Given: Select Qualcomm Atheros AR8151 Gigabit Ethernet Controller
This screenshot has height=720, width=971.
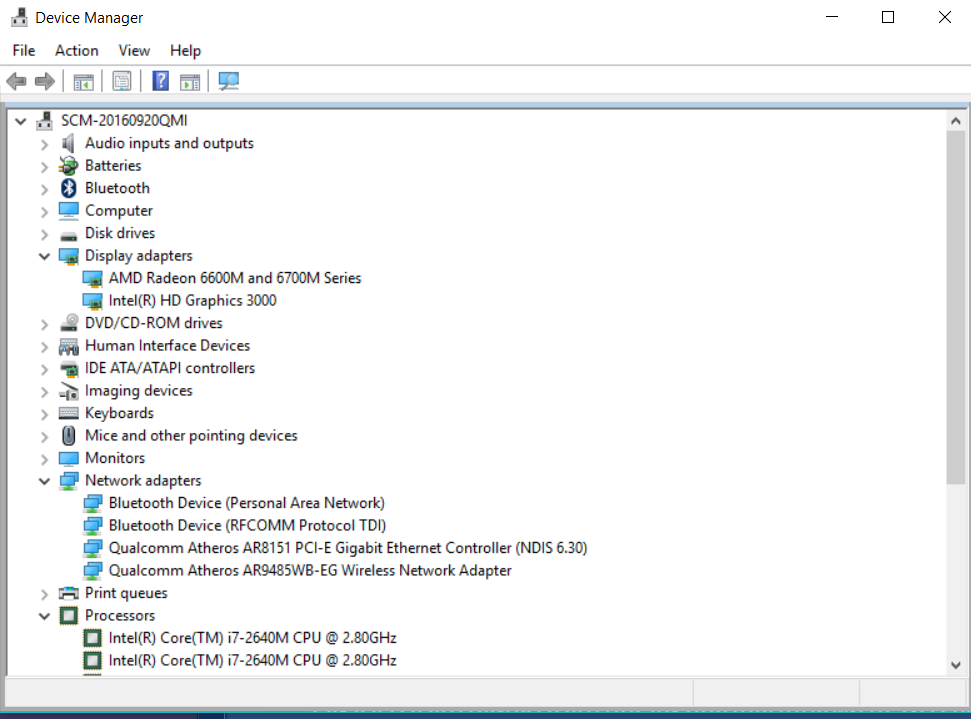Looking at the screenshot, I should click(x=348, y=548).
